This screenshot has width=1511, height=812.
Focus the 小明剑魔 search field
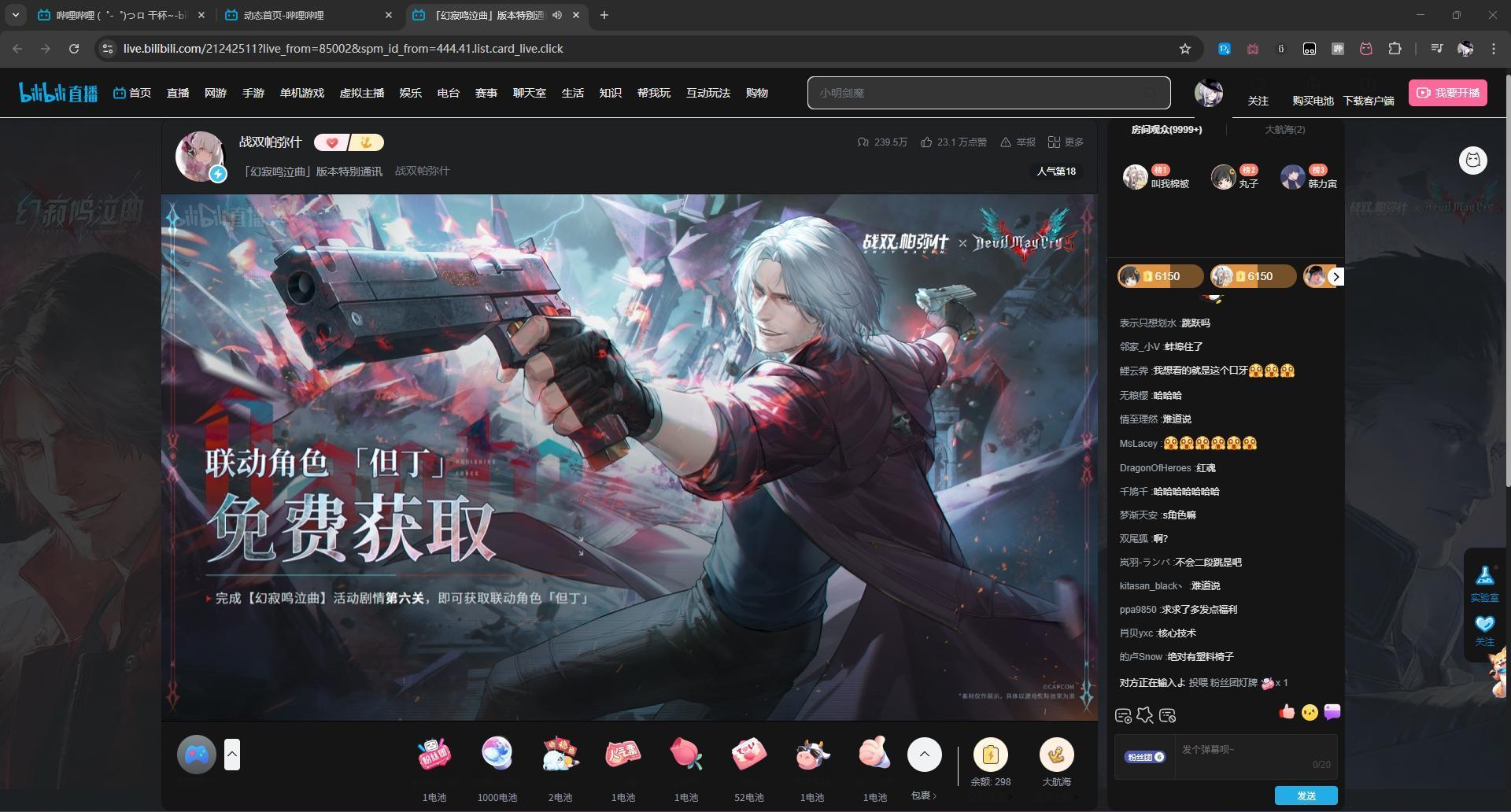pos(989,93)
